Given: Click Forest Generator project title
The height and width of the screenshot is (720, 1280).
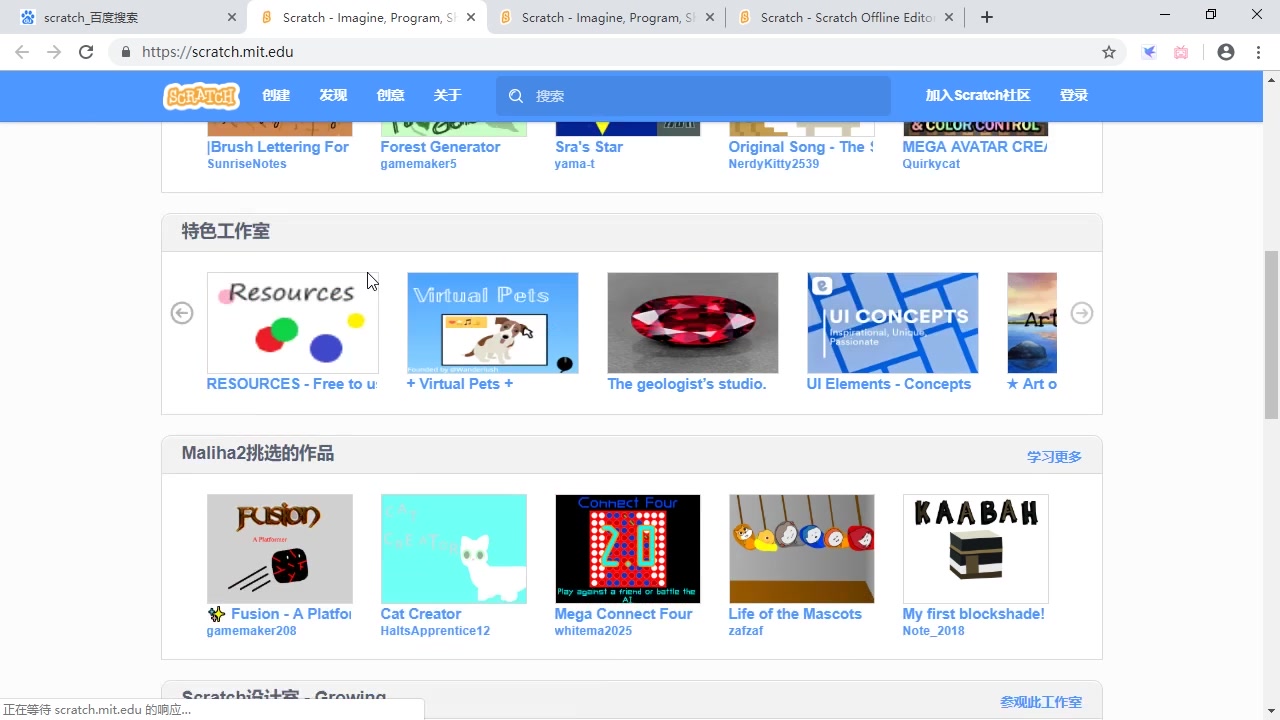Looking at the screenshot, I should (440, 147).
